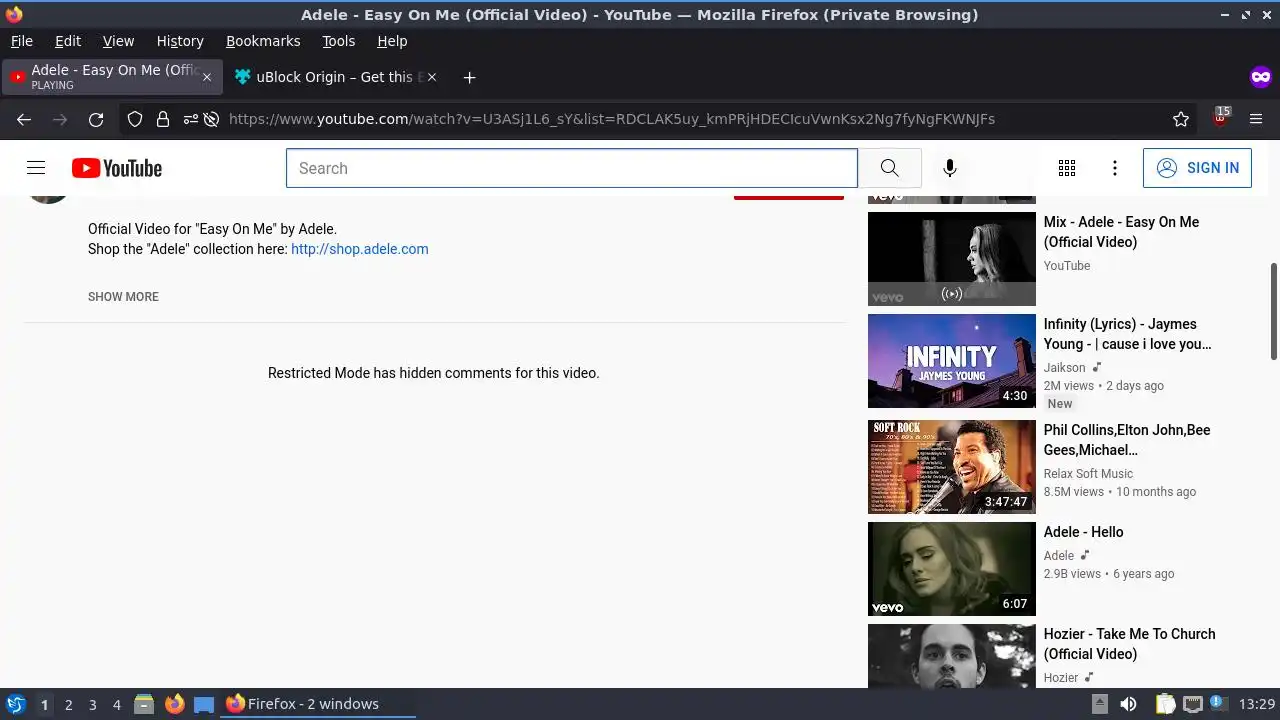Open the Adele - Hello title link

pyautogui.click(x=1084, y=532)
